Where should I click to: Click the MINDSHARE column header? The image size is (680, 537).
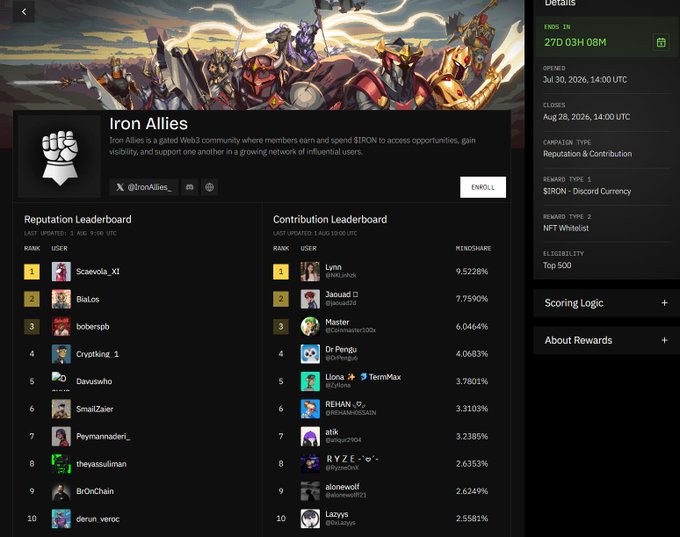[473, 248]
